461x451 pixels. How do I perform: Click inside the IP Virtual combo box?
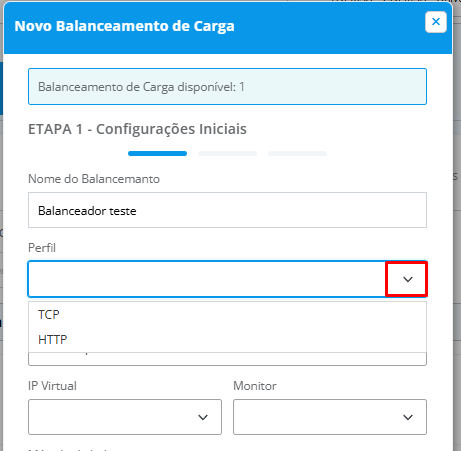(125, 417)
